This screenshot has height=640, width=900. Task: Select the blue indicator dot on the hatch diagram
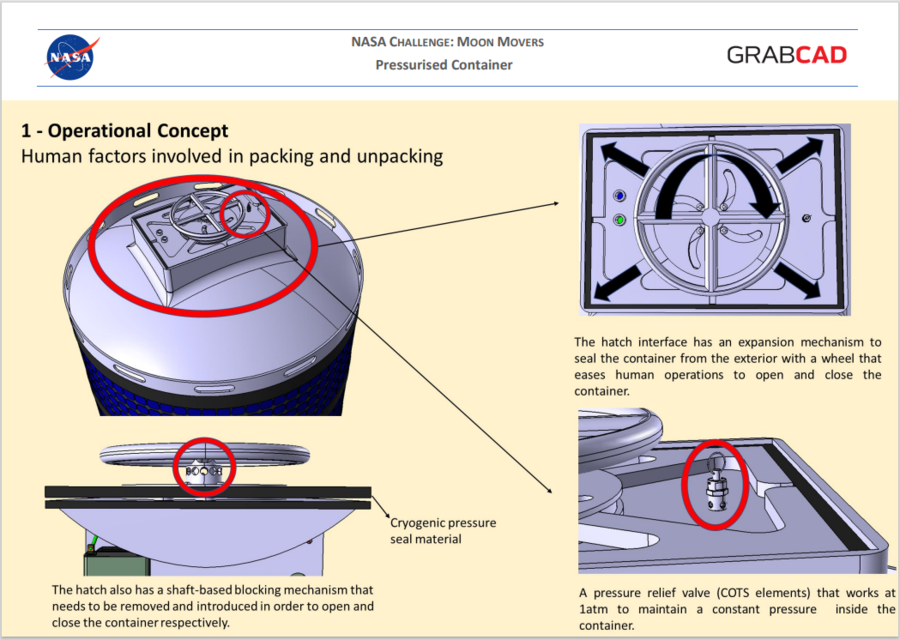click(x=620, y=196)
